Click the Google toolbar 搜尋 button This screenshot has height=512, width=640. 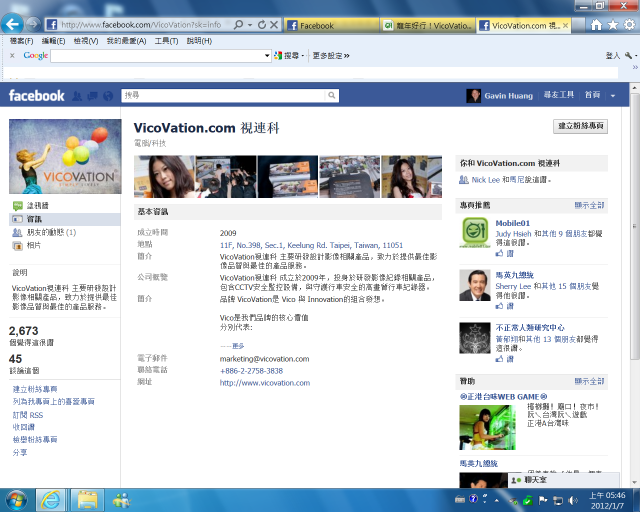coord(287,56)
